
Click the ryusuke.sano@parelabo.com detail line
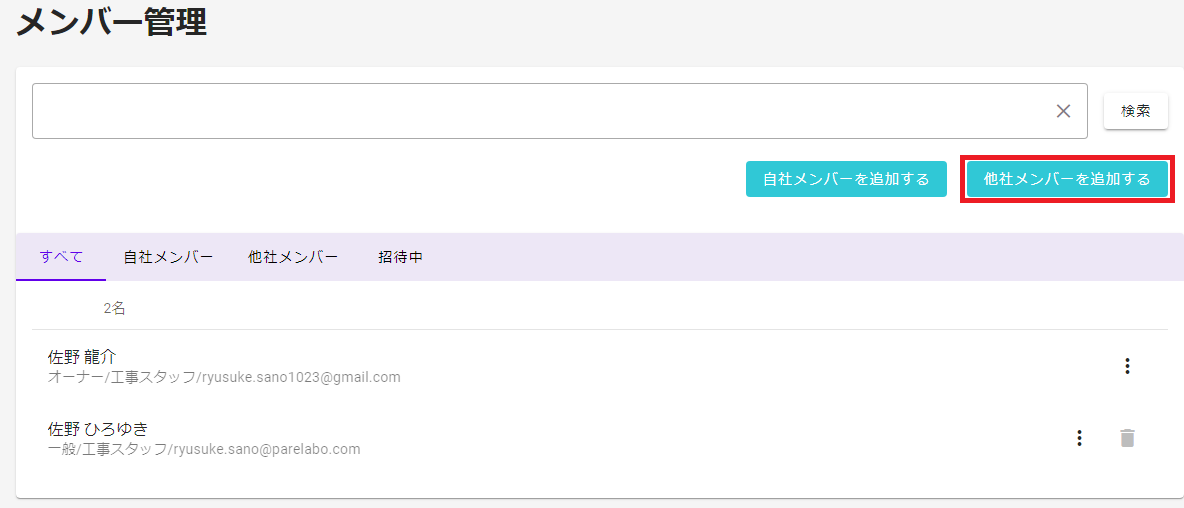coord(203,449)
